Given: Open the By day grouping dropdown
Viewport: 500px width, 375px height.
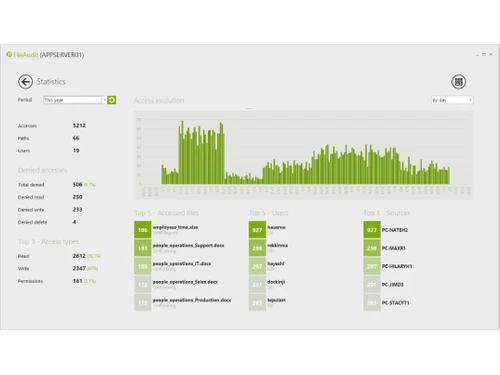Looking at the screenshot, I should (x=452, y=100).
